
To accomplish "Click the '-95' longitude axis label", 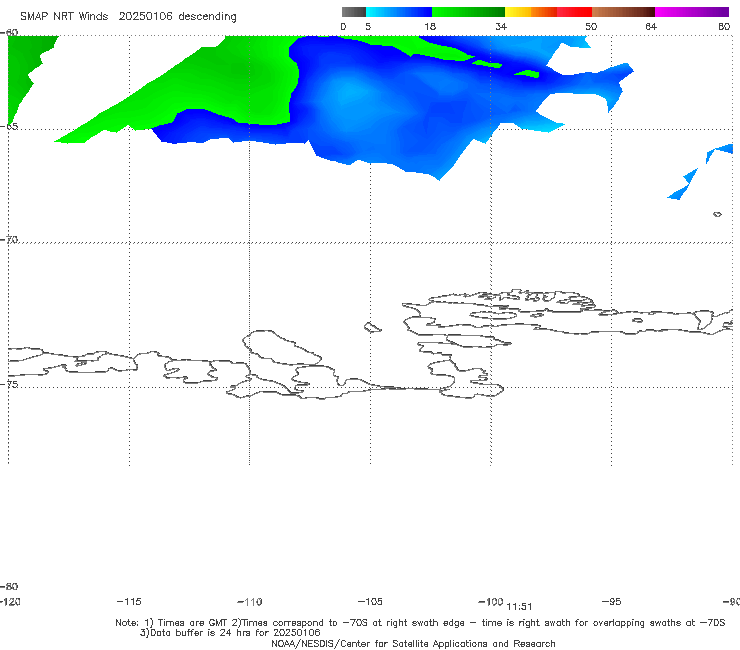I will (x=612, y=601).
